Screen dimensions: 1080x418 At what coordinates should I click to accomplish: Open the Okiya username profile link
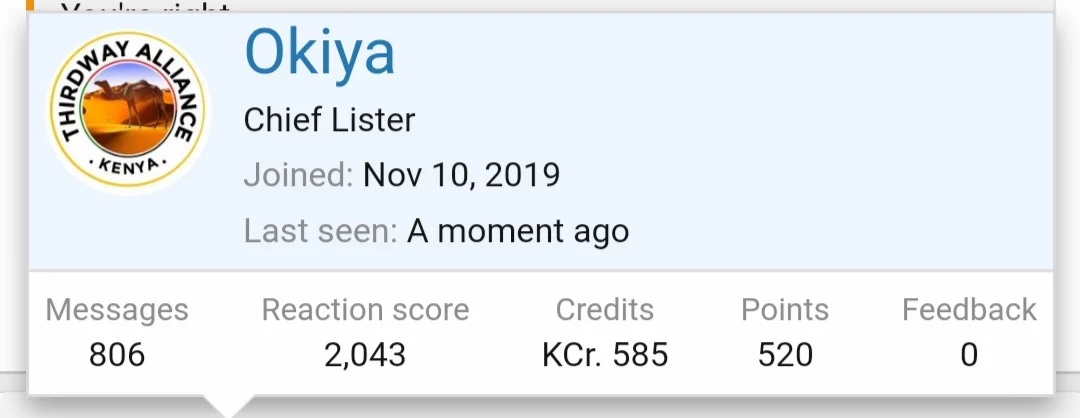(320, 54)
